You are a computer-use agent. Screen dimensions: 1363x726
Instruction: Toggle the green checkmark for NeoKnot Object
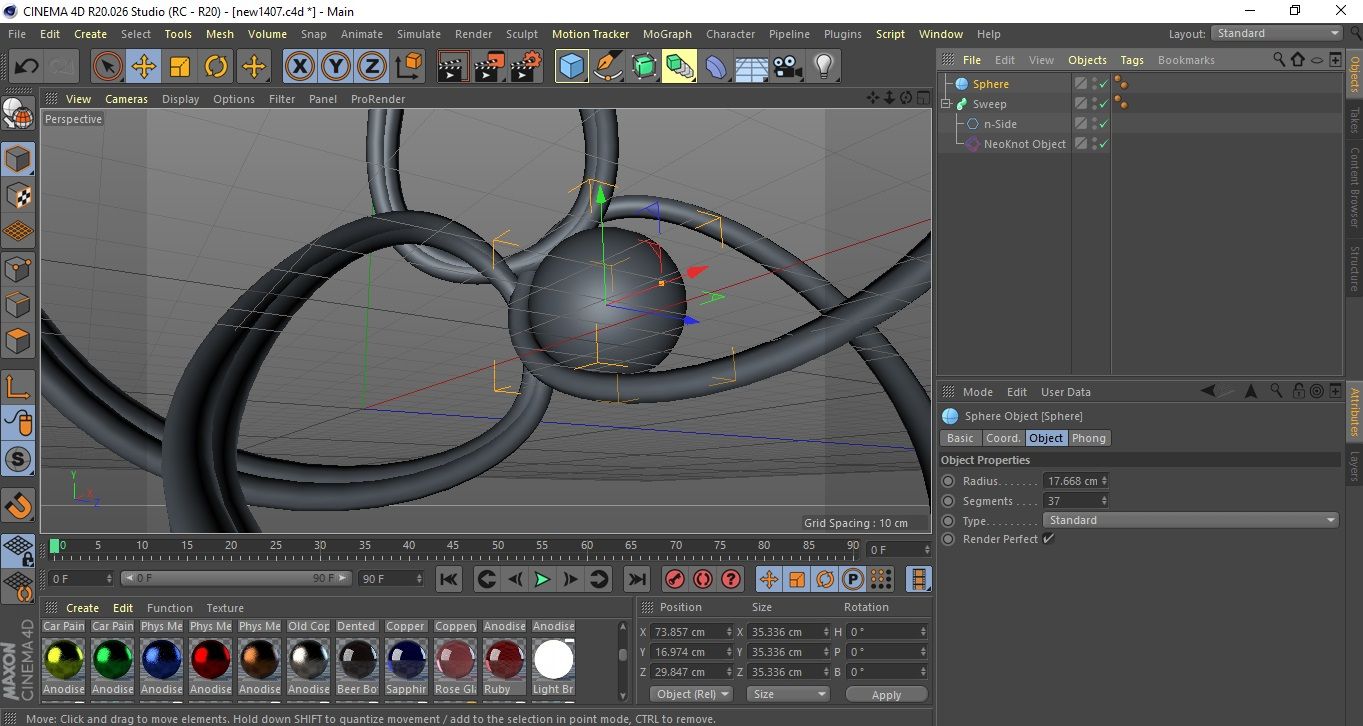point(1103,144)
